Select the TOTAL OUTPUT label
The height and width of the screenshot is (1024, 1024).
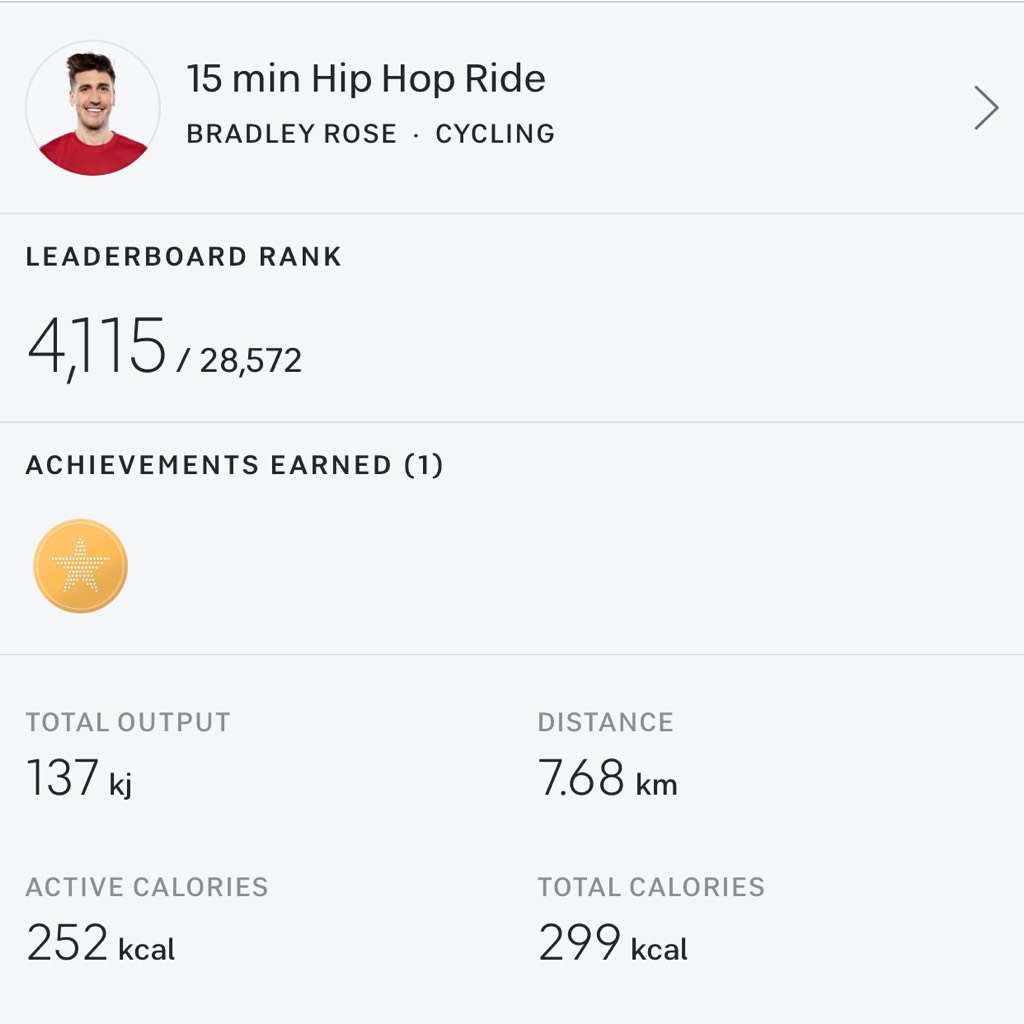[128, 722]
